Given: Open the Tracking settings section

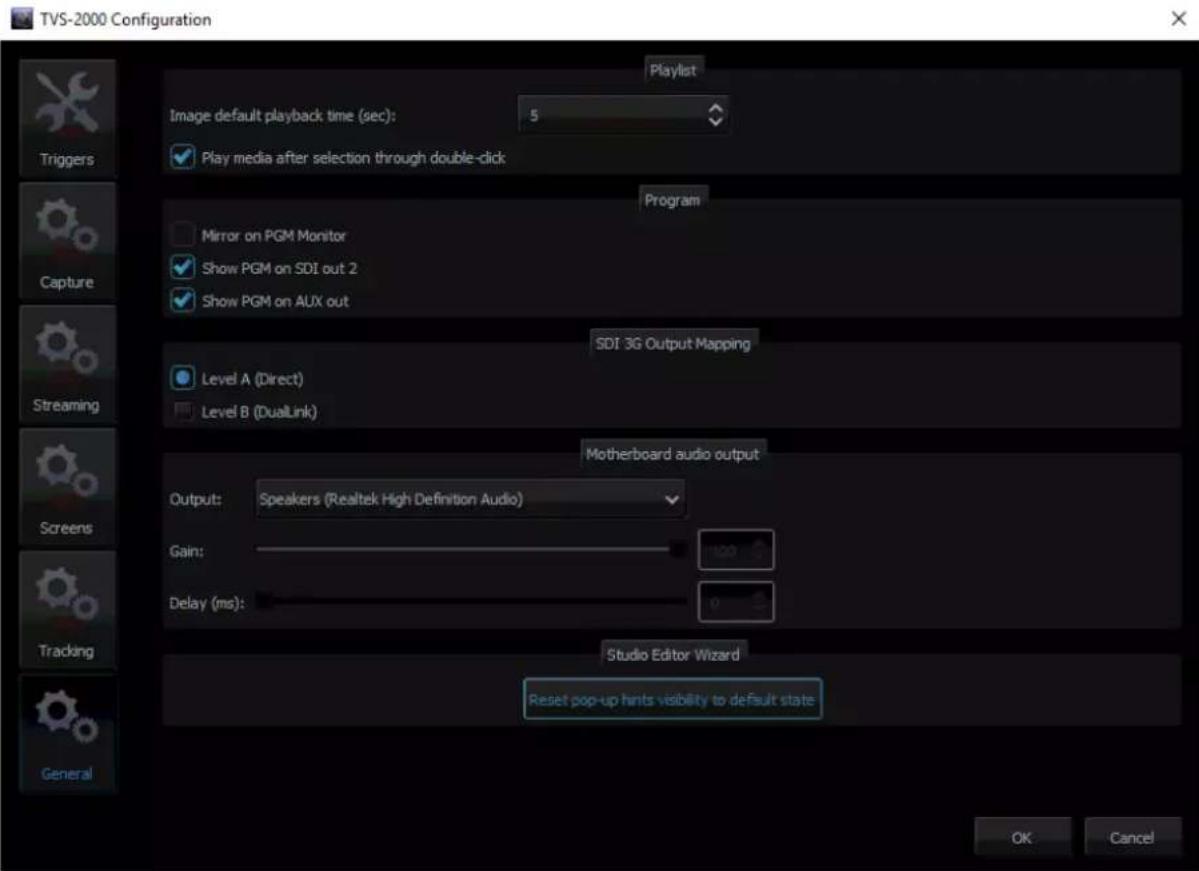Looking at the screenshot, I should (67, 610).
